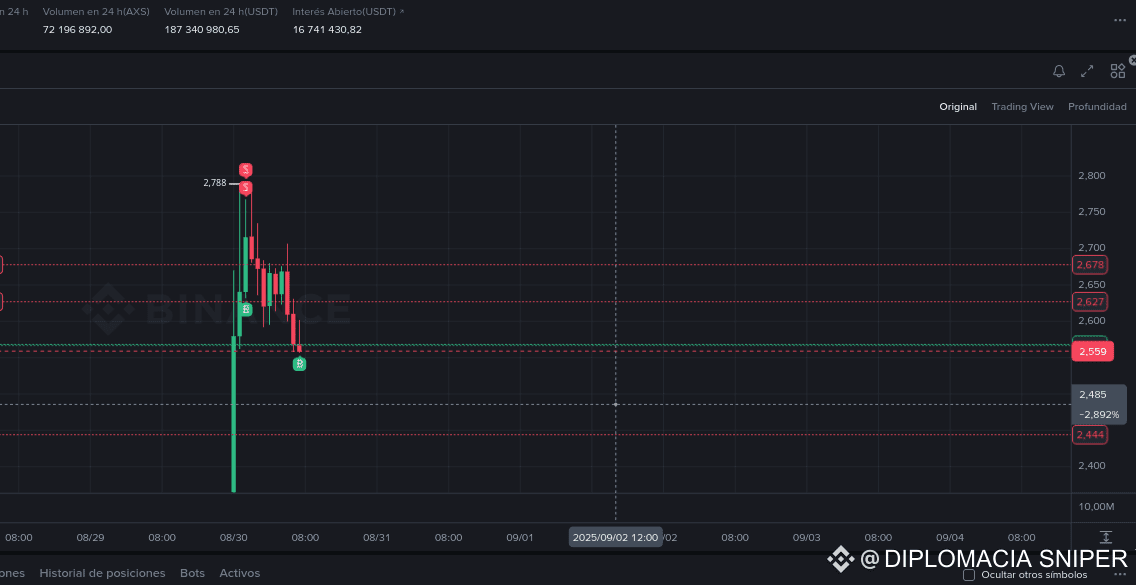Click the 10,00M volume axis label

pyautogui.click(x=1096, y=506)
